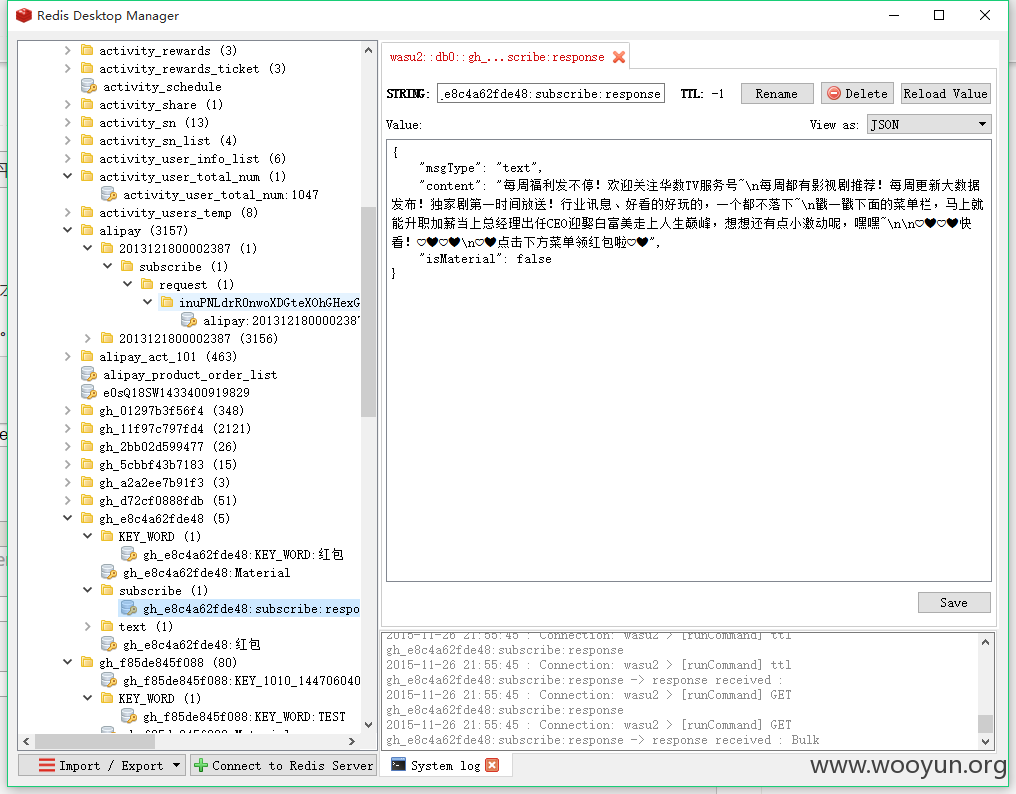1016x794 pixels.
Task: Click the terminal icon on System log tab
Action: pyautogui.click(x=398, y=765)
